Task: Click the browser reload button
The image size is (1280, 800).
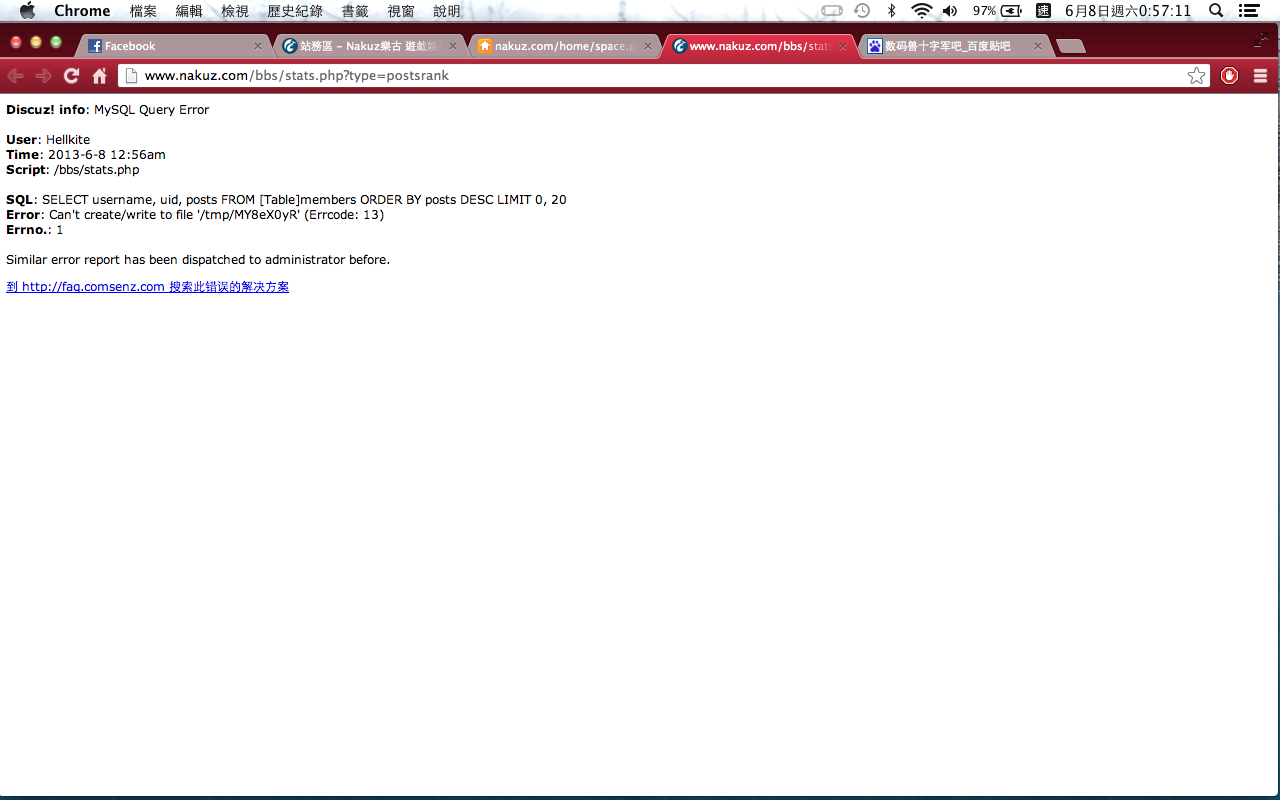Action: 71,76
